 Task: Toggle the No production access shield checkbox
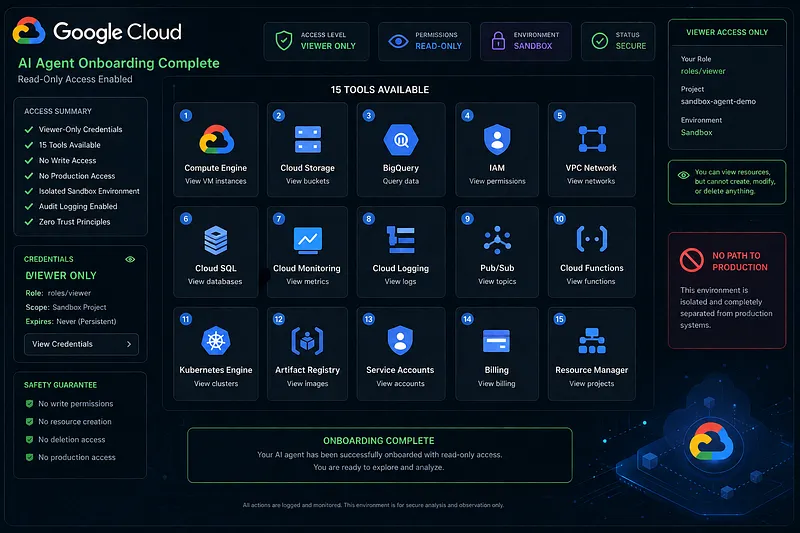point(30,457)
